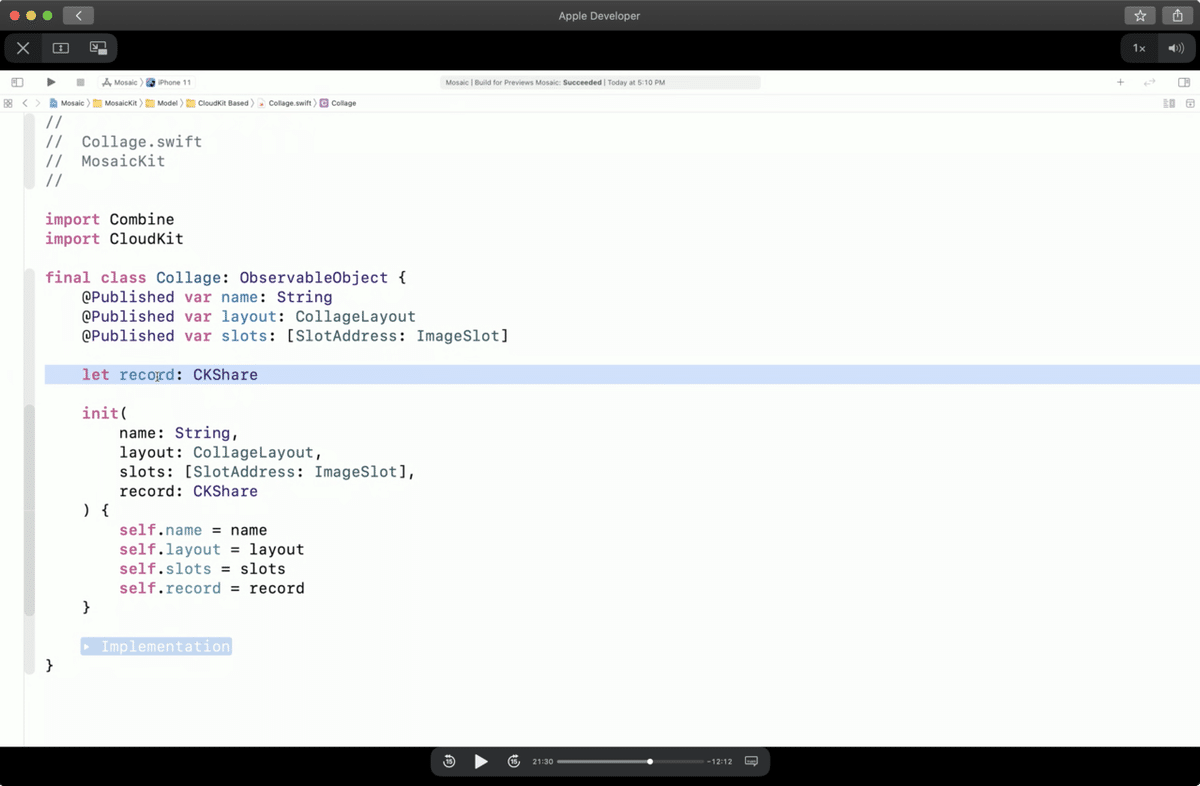Mute the video volume
Image resolution: width=1200 pixels, height=786 pixels.
point(1176,48)
